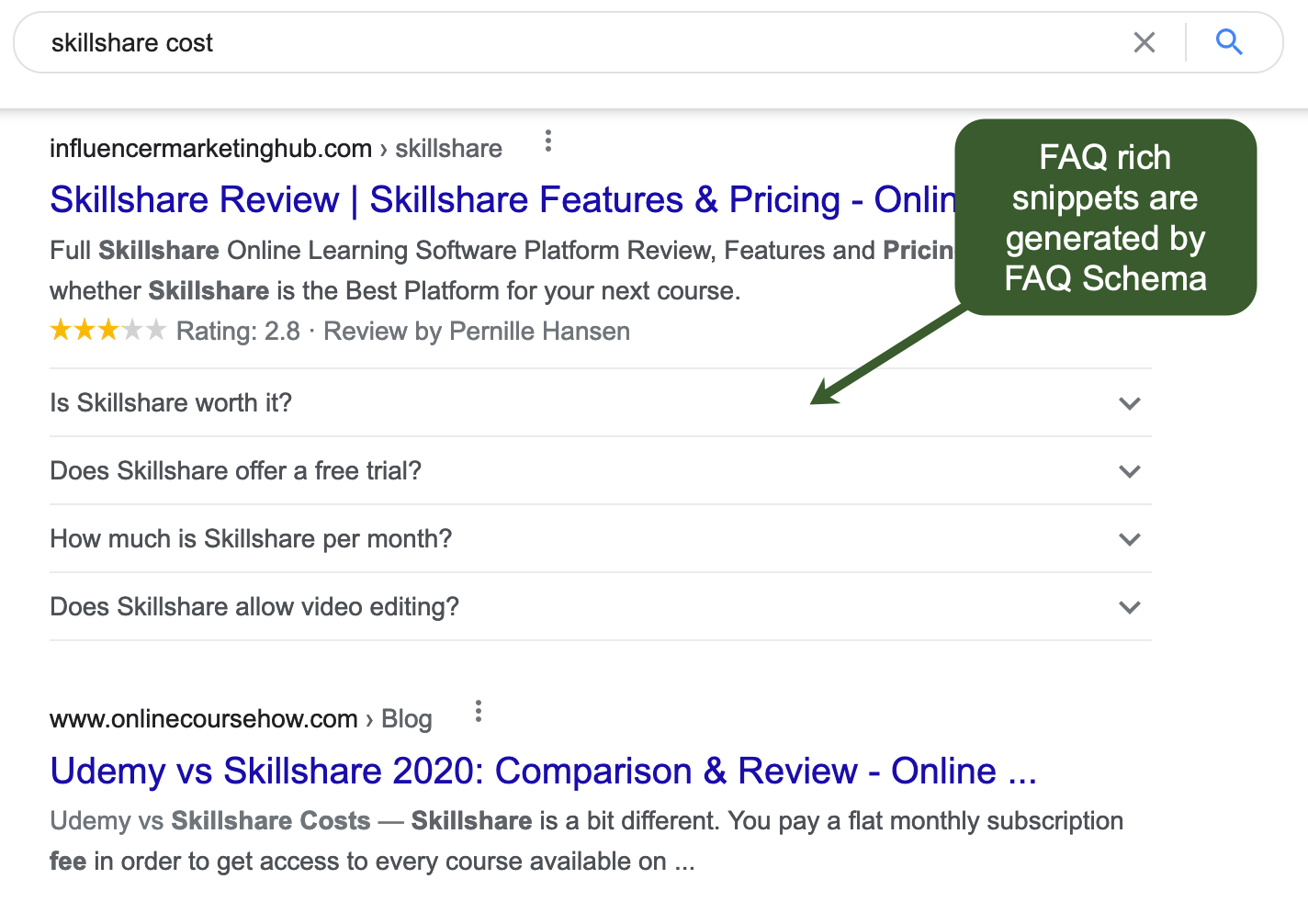
Task: Click the www.onlinecoursehow.com › Blog breadcrumb
Action: point(241,719)
